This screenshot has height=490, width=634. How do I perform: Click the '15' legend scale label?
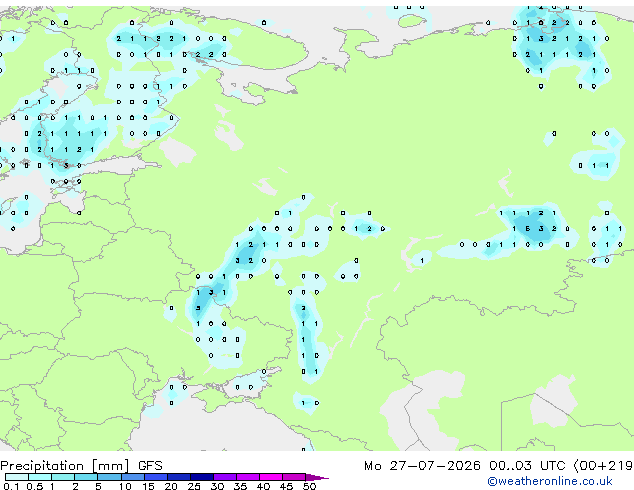tap(148, 486)
